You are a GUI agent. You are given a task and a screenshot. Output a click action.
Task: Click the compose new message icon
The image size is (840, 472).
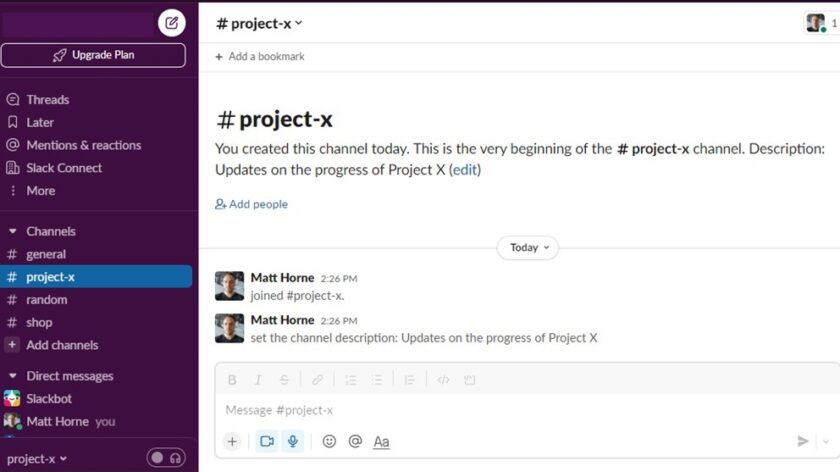click(171, 22)
